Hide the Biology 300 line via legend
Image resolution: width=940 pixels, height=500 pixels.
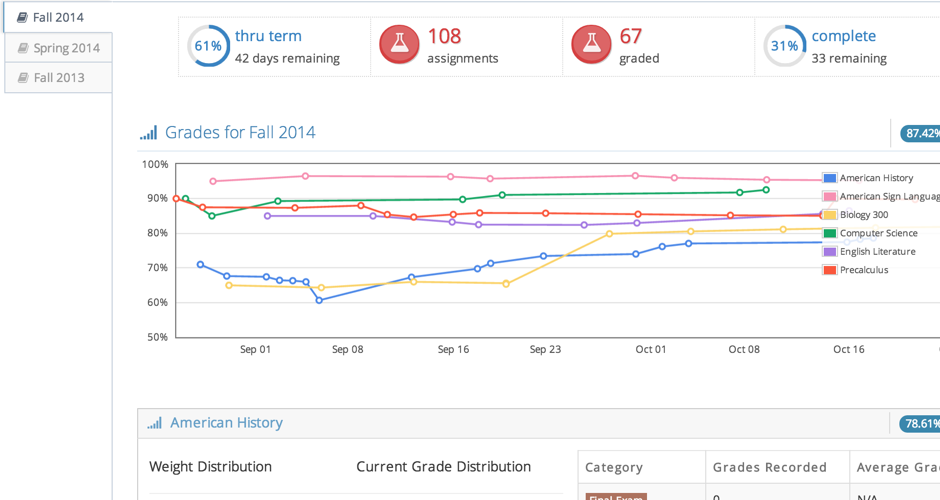[863, 215]
